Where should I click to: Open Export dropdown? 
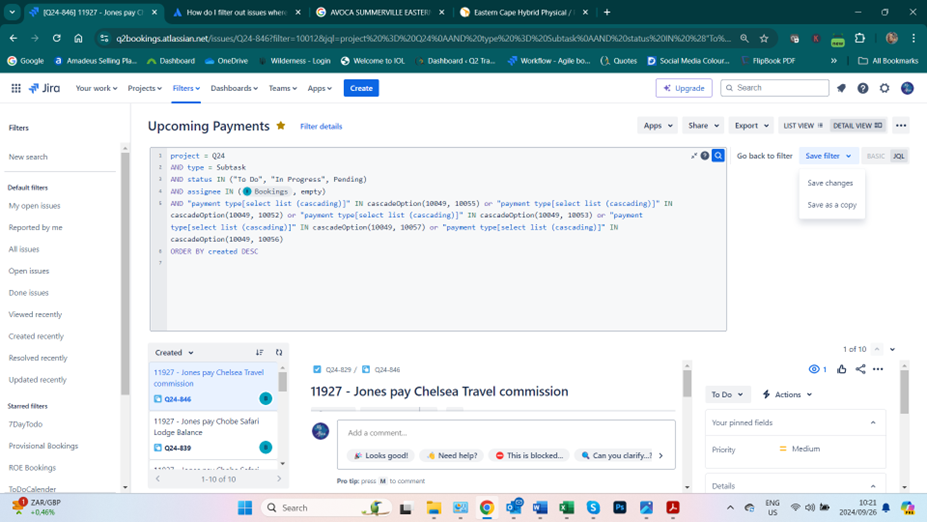(x=751, y=125)
